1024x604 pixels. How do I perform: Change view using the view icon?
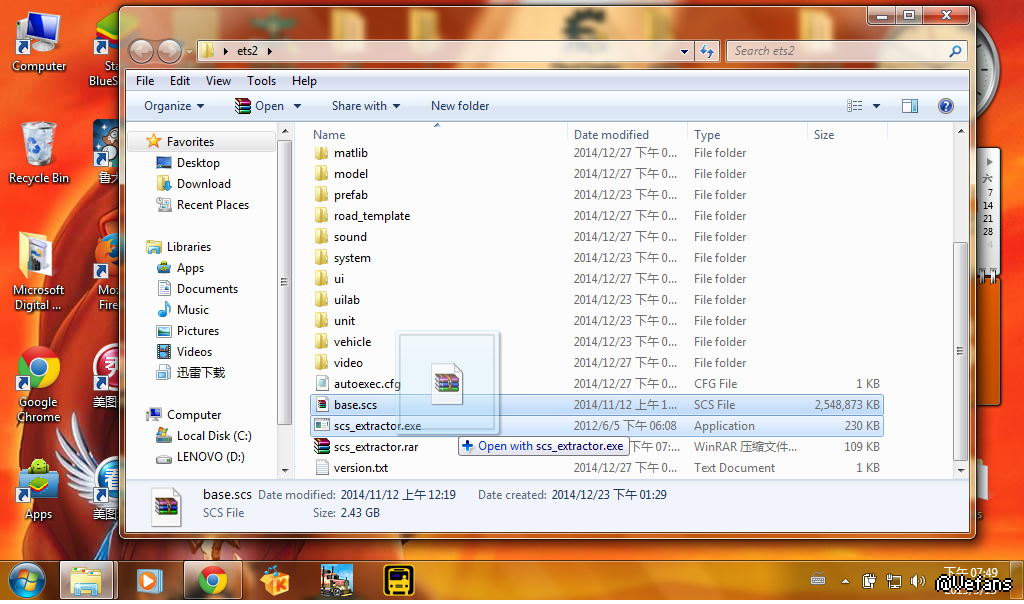(854, 106)
